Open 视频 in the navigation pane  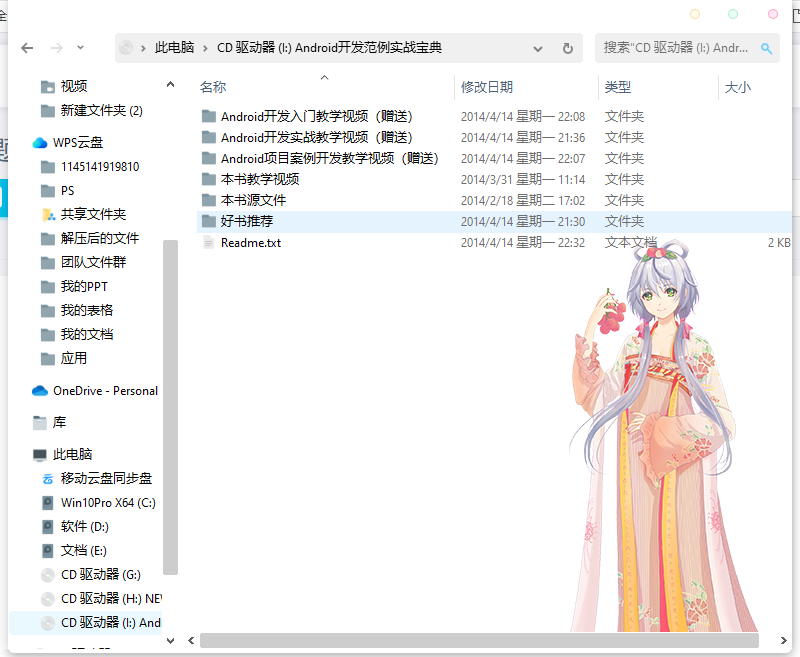point(73,86)
